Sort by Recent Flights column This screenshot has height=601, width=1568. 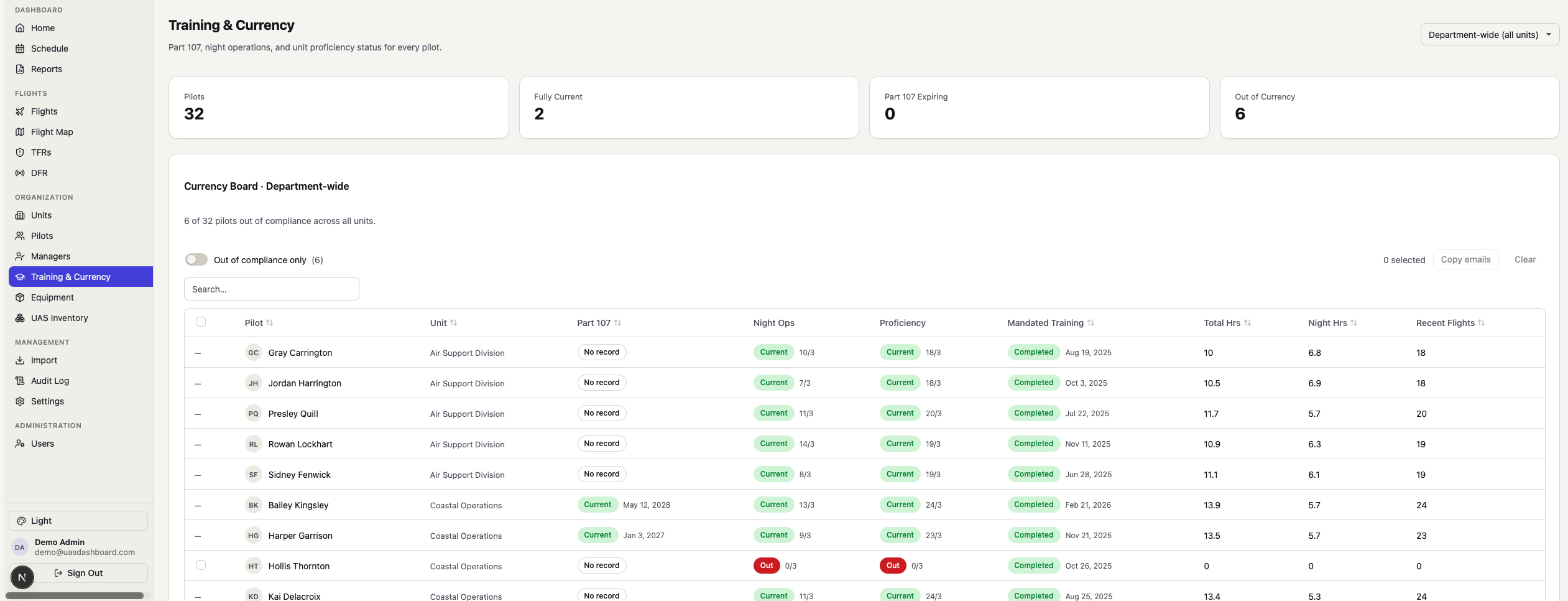[1450, 323]
